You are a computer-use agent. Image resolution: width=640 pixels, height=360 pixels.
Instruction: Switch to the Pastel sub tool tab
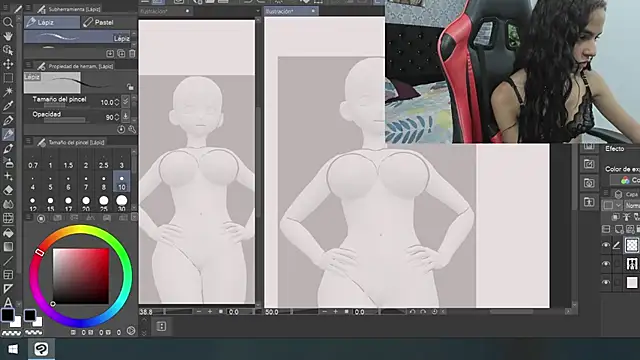coord(98,22)
